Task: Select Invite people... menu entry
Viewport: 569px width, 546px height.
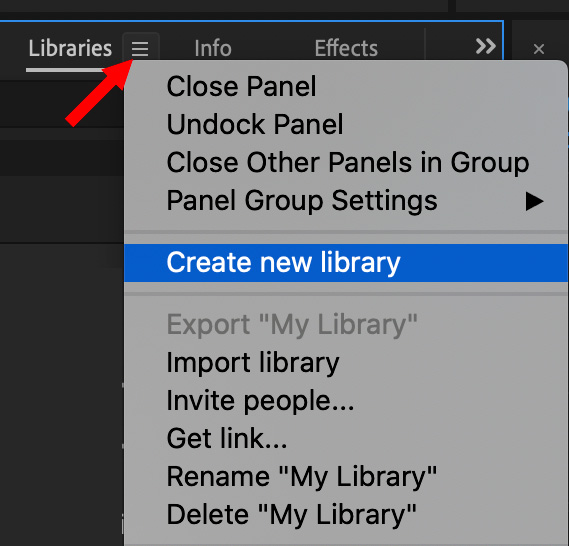Action: [346, 401]
